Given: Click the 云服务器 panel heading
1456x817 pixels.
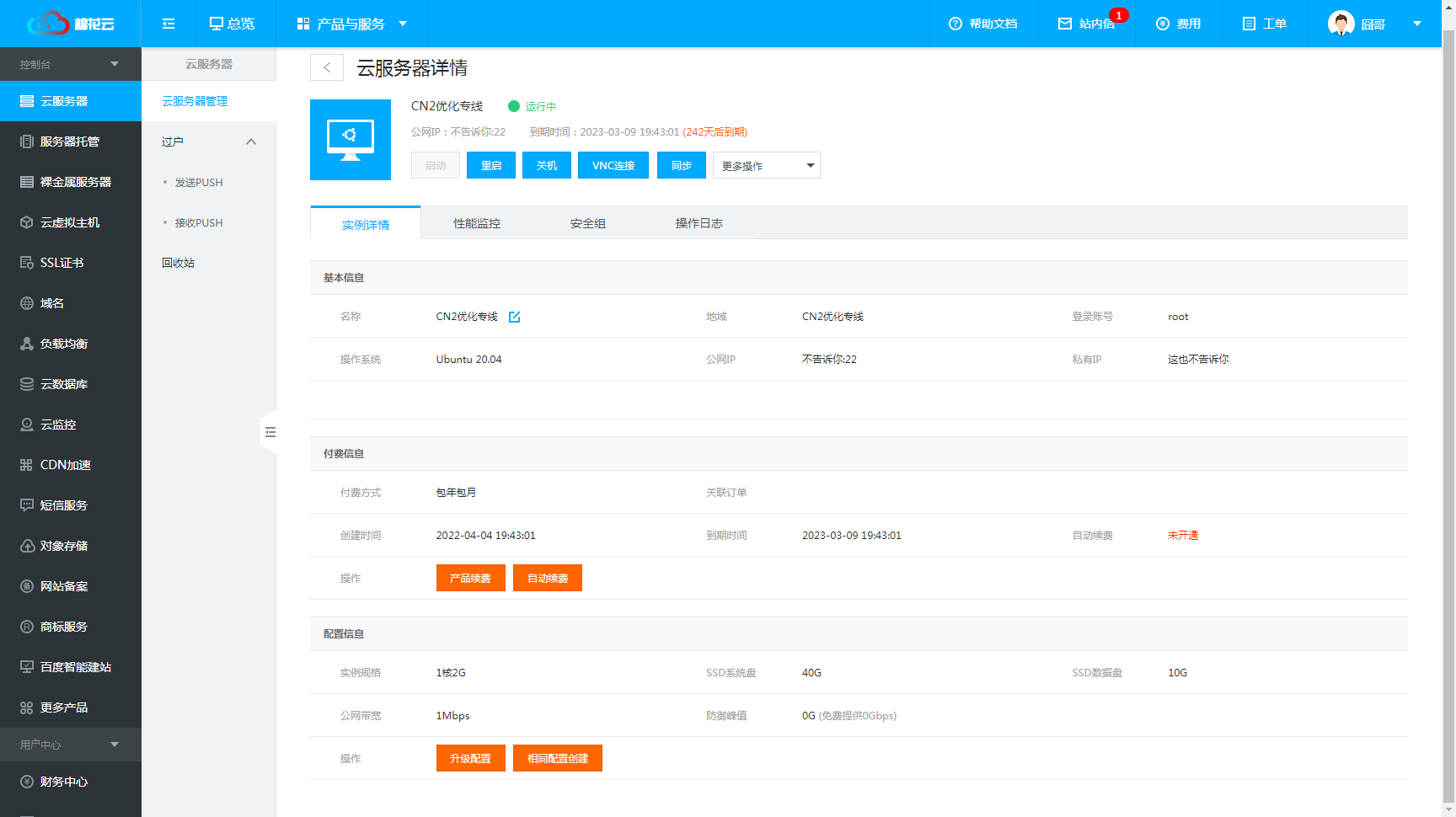Looking at the screenshot, I should pyautogui.click(x=209, y=64).
